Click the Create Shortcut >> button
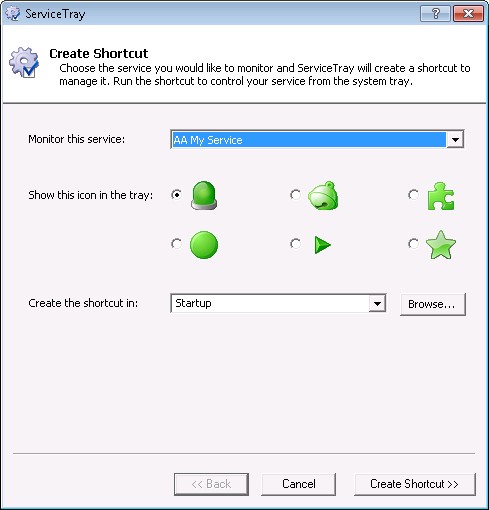Image resolution: width=489 pixels, height=510 pixels. click(x=414, y=484)
